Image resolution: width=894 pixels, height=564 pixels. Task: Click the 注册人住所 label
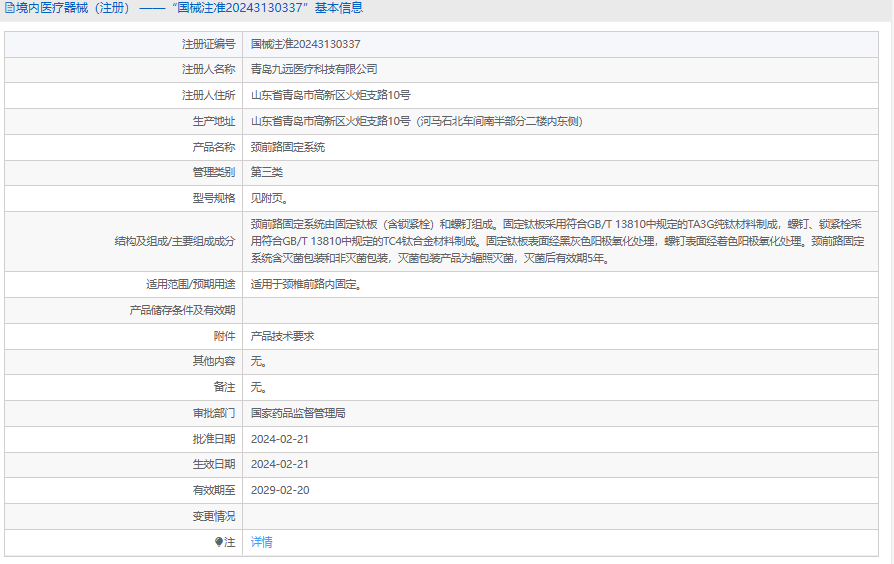pyautogui.click(x=209, y=95)
